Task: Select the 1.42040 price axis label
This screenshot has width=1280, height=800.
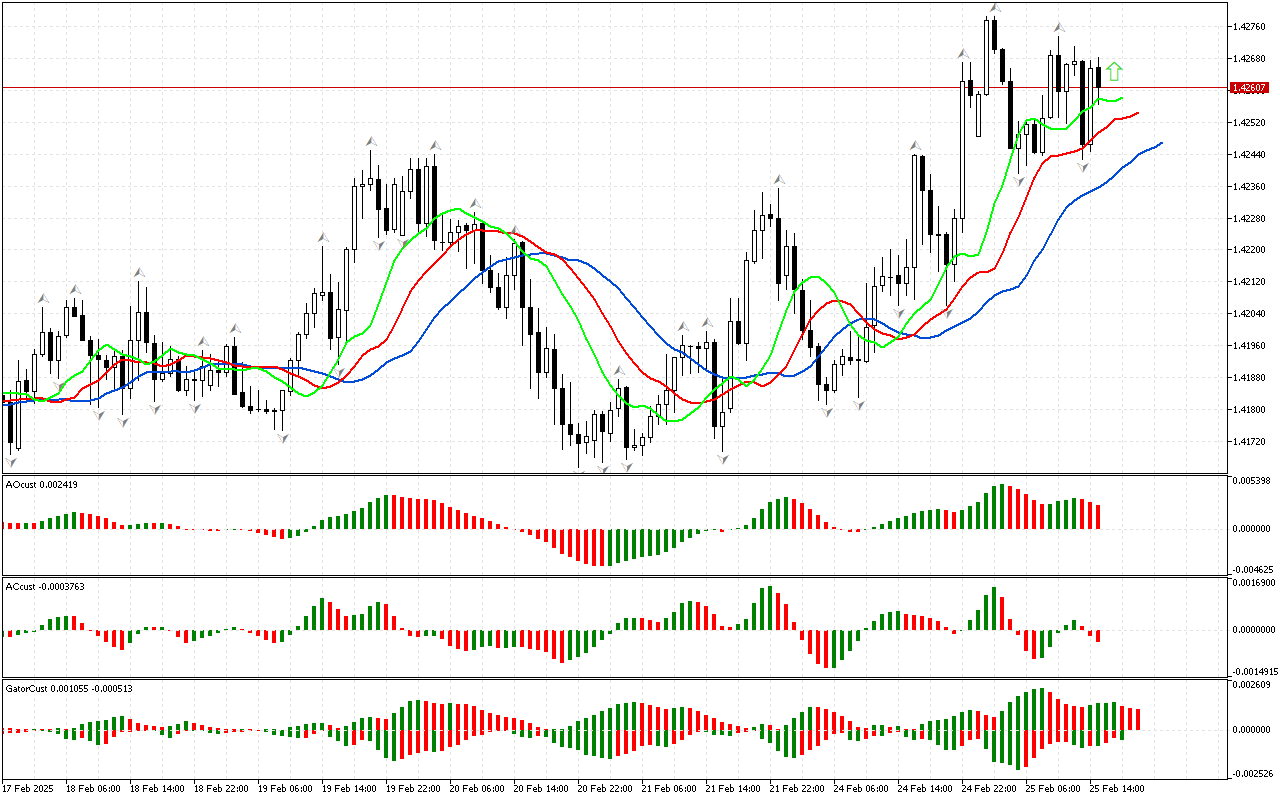Action: [x=1251, y=314]
